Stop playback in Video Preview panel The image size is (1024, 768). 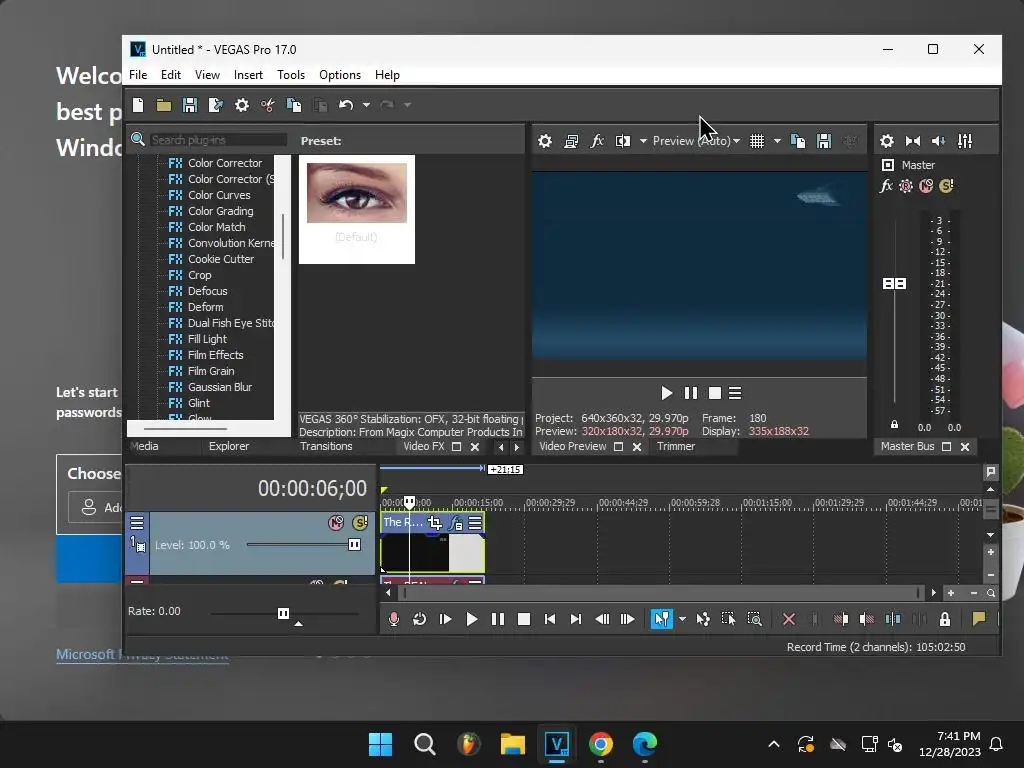[x=715, y=393]
